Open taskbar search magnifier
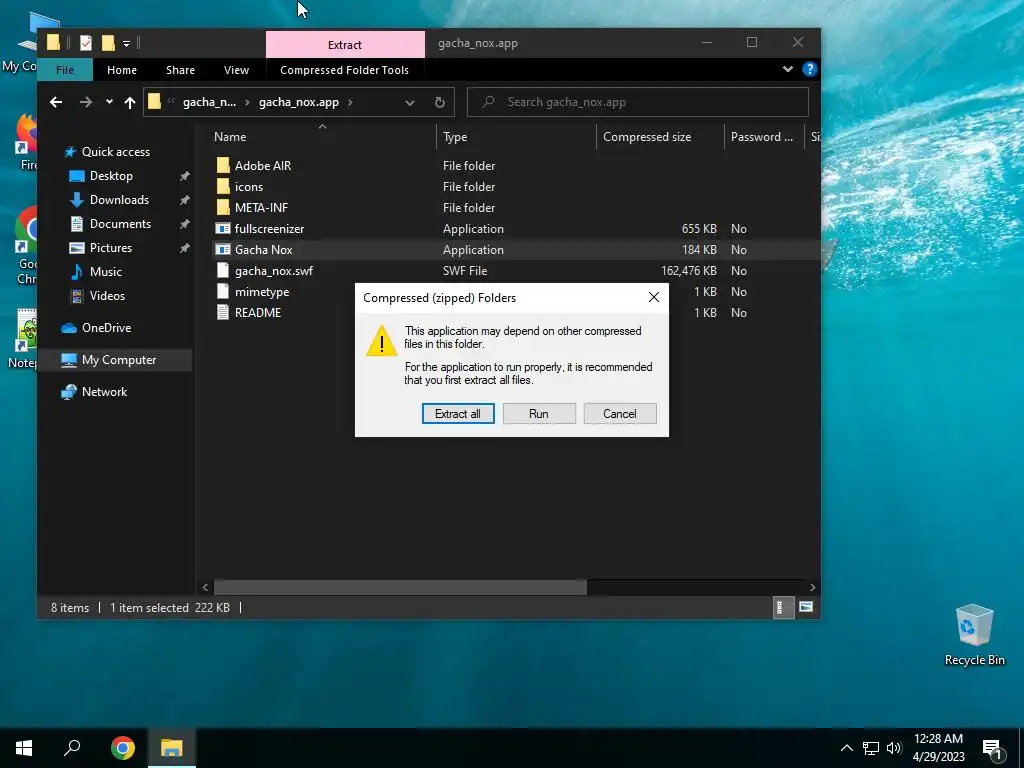This screenshot has width=1024, height=768. [72, 748]
